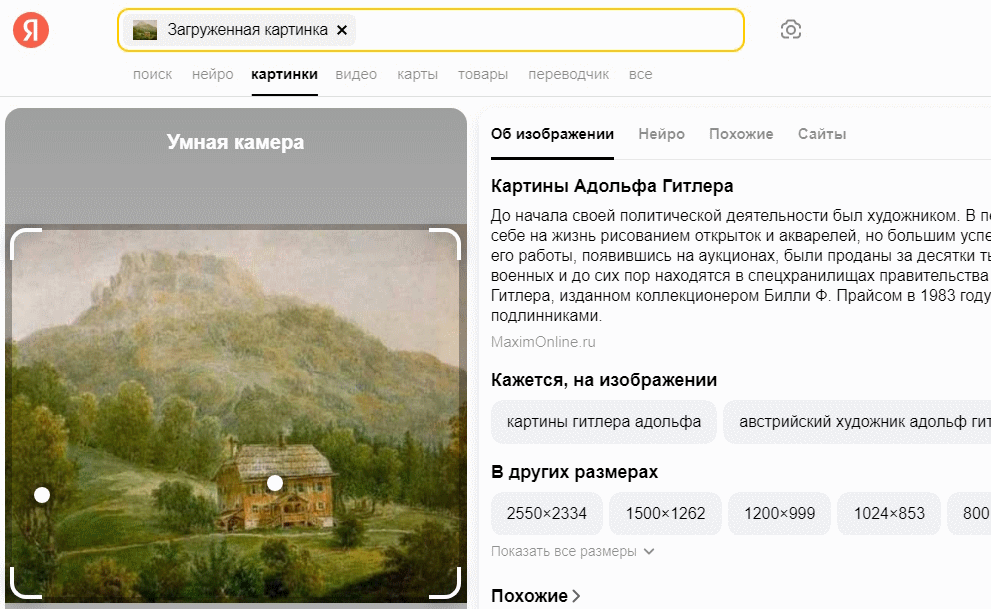Click the Картины Адольфа Гитлера heading

pyautogui.click(x=612, y=186)
